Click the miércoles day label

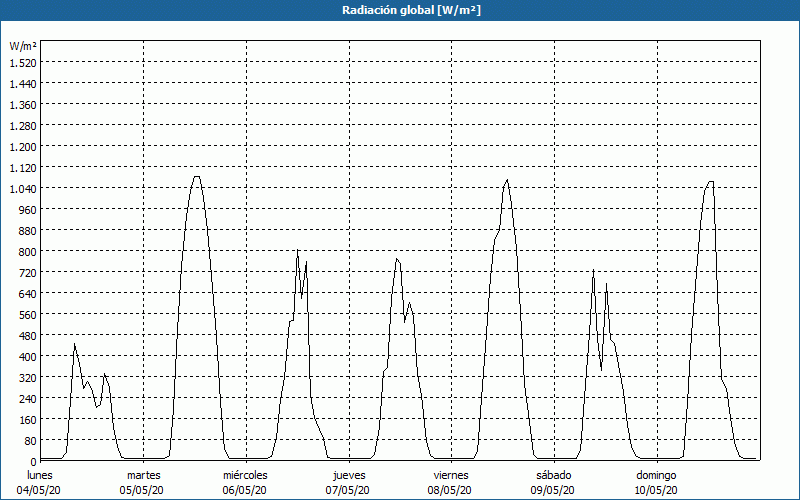pyautogui.click(x=245, y=476)
